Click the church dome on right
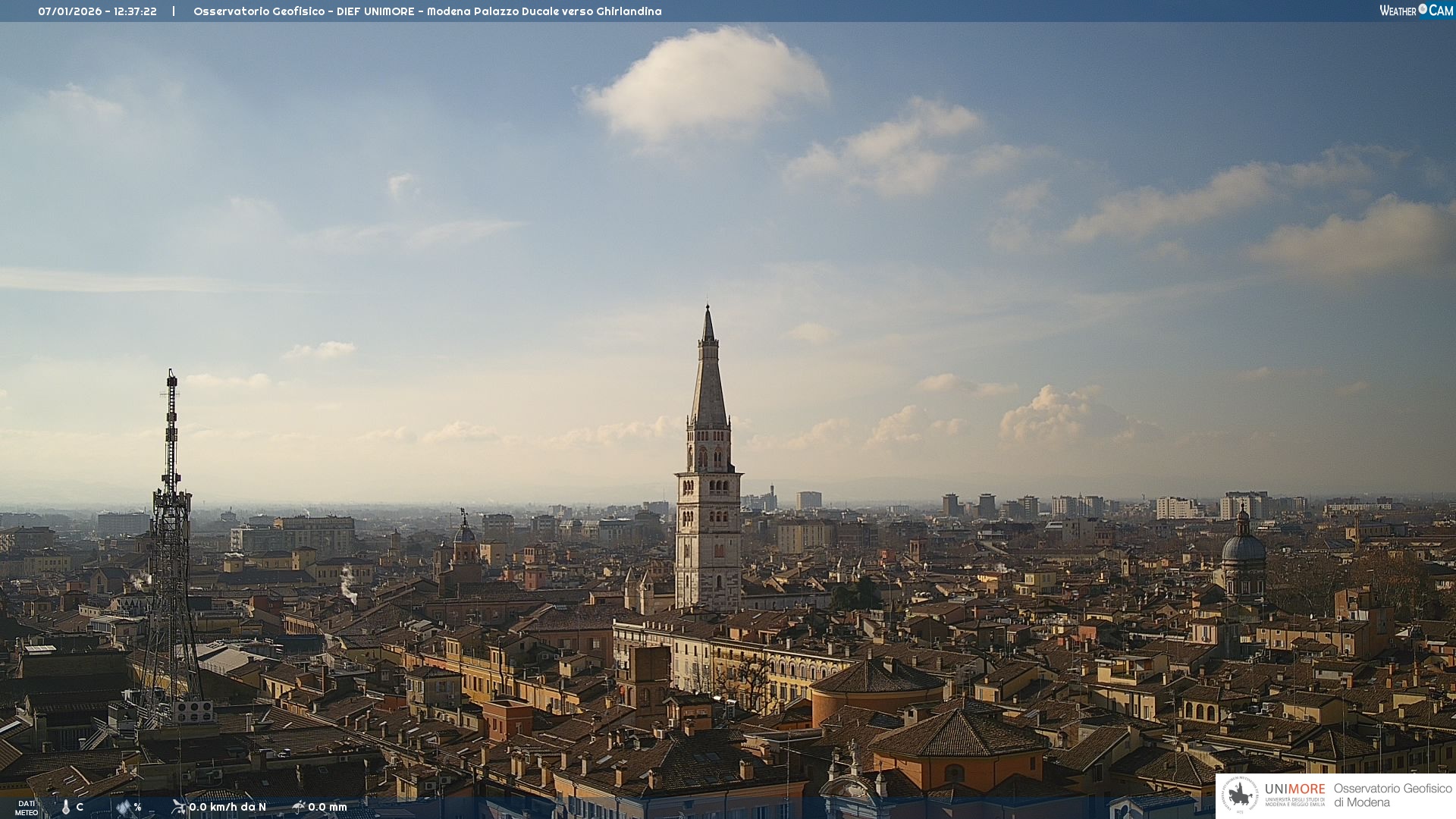This screenshot has height=819, width=1456. pyautogui.click(x=1243, y=548)
